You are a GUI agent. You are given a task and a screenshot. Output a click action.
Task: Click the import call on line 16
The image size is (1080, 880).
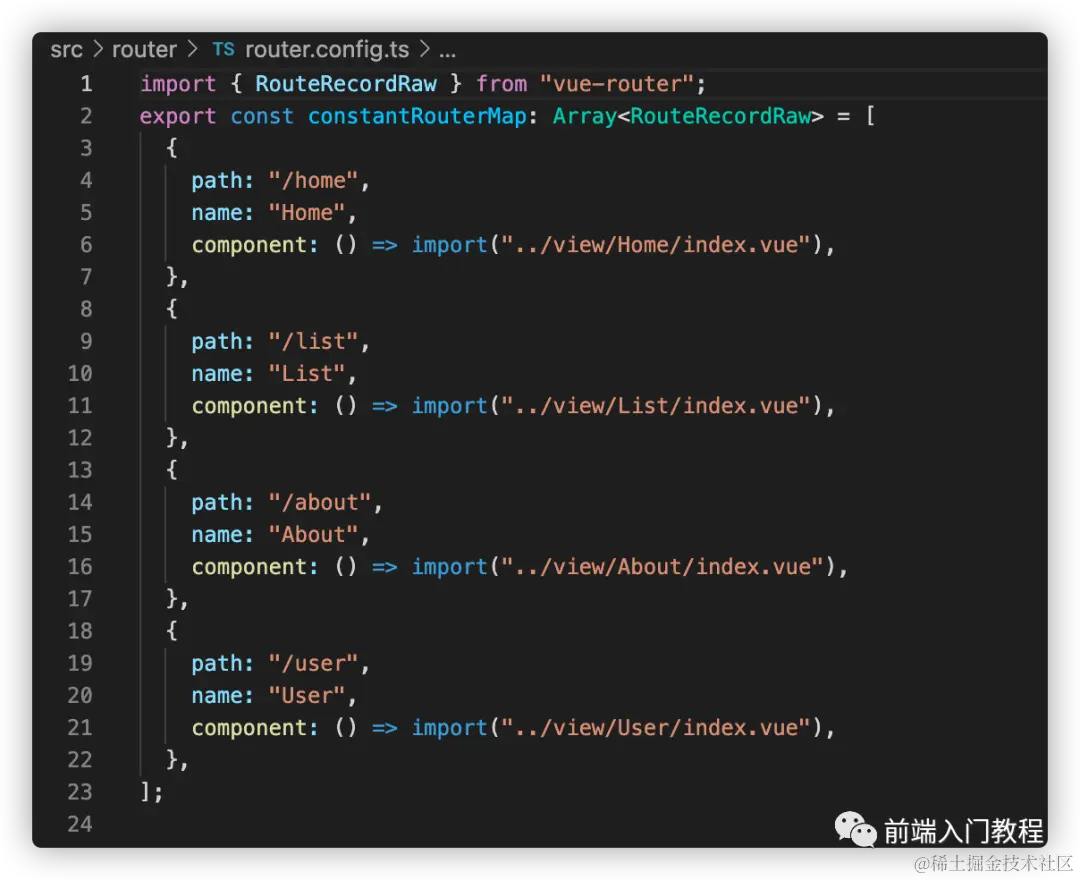pyautogui.click(x=449, y=567)
